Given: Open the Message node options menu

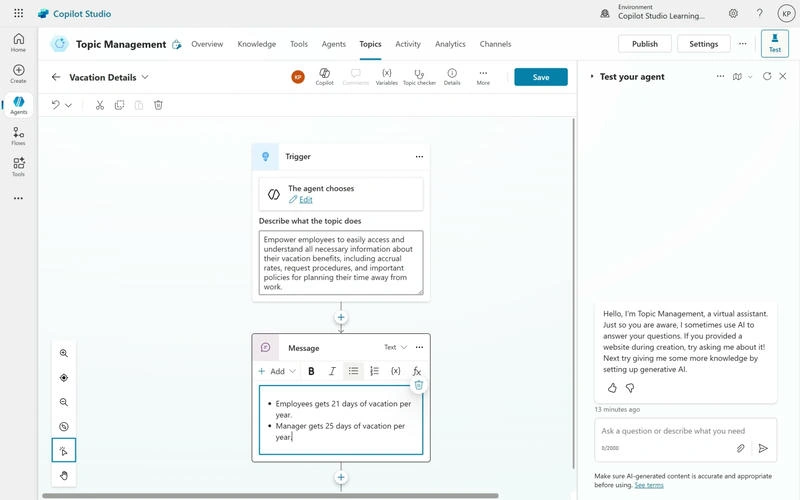Looking at the screenshot, I should tap(419, 347).
